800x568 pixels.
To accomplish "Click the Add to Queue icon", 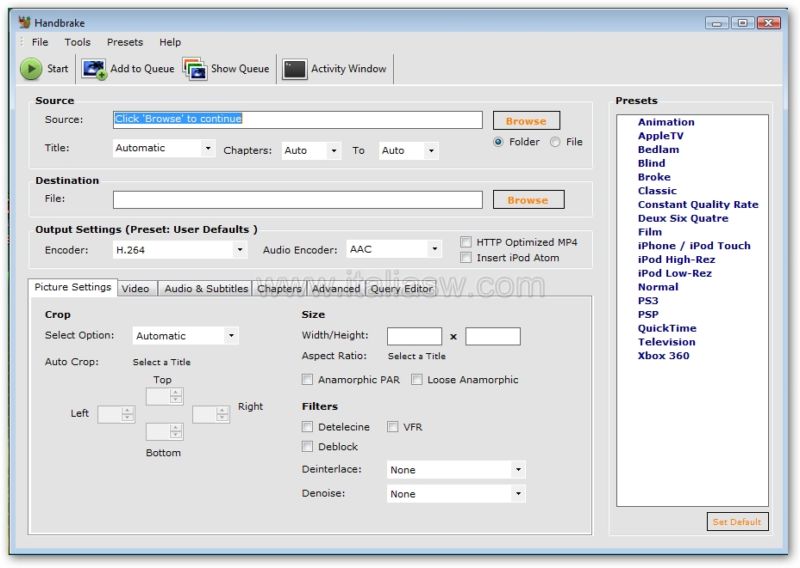I will (94, 69).
